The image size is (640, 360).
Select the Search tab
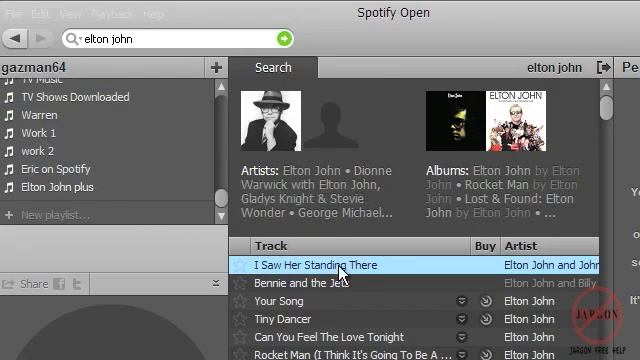tap(273, 67)
